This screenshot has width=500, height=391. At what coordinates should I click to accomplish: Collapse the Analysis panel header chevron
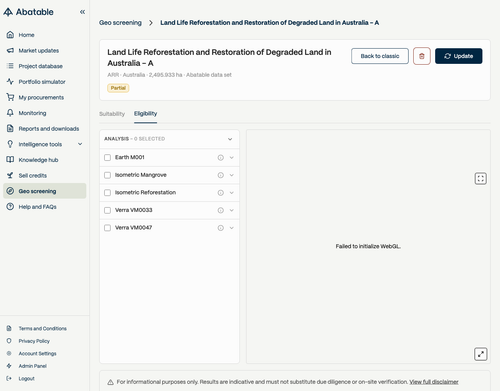230,139
